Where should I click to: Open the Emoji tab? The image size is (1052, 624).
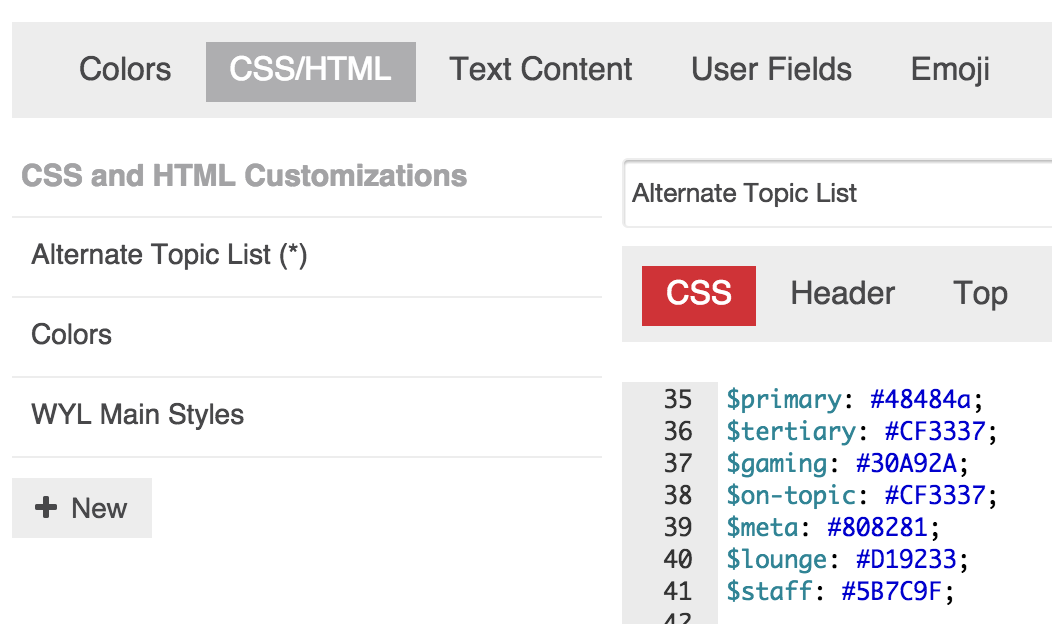point(950,70)
